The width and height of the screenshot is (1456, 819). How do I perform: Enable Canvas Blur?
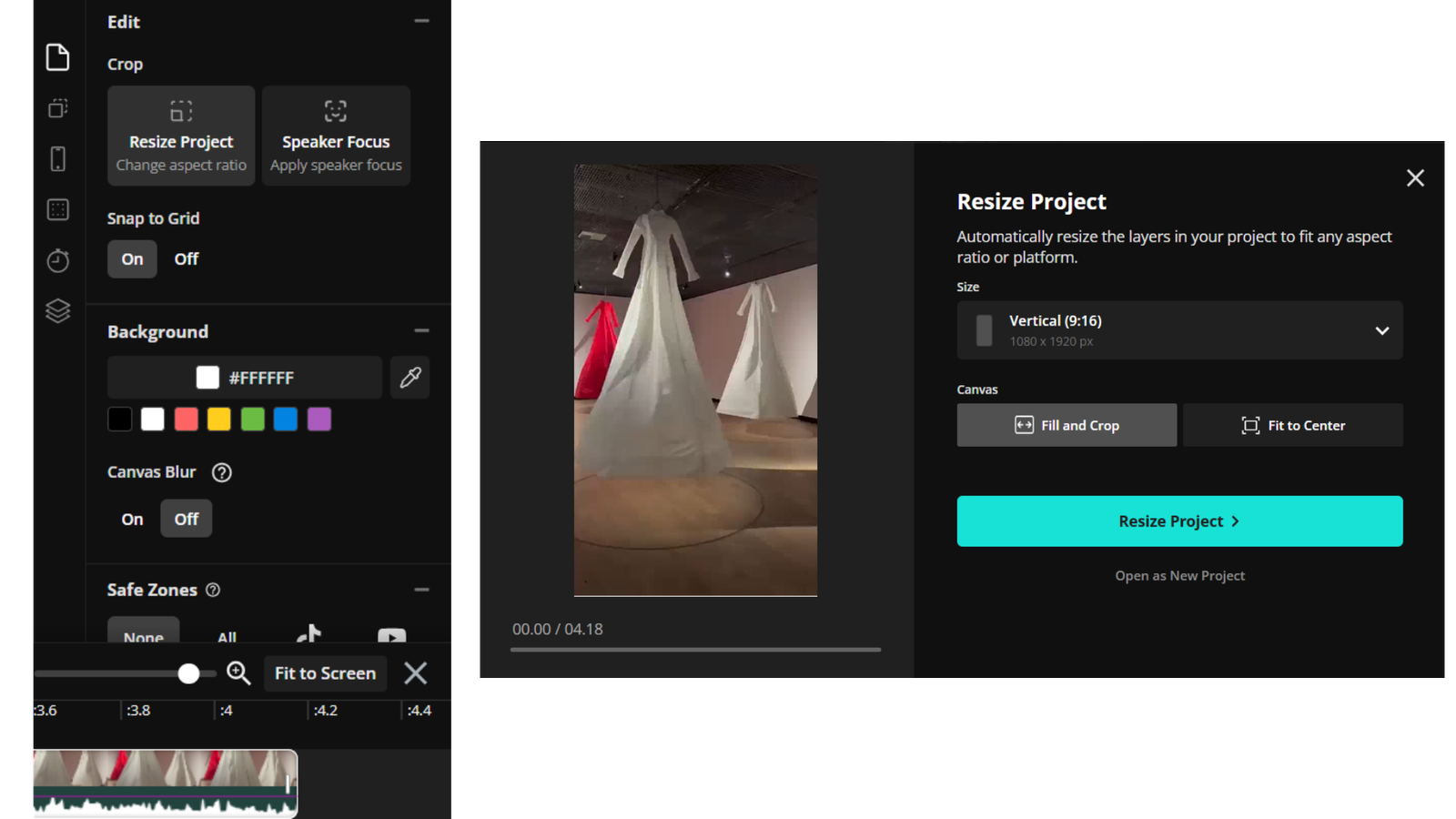[x=131, y=518]
